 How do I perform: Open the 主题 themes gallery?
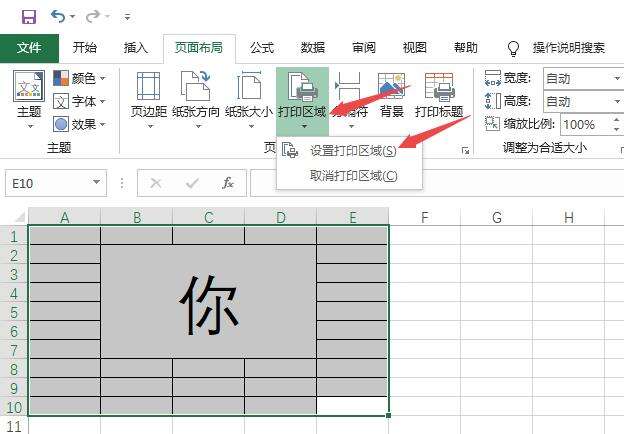[x=29, y=99]
